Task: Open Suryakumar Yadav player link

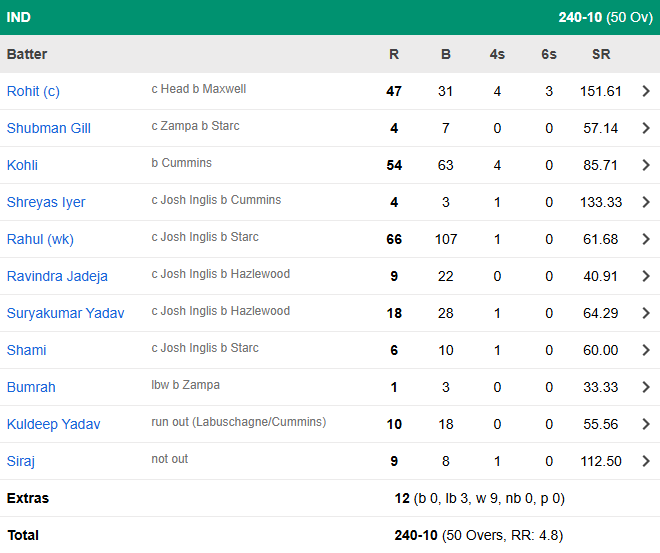Action: 66,314
